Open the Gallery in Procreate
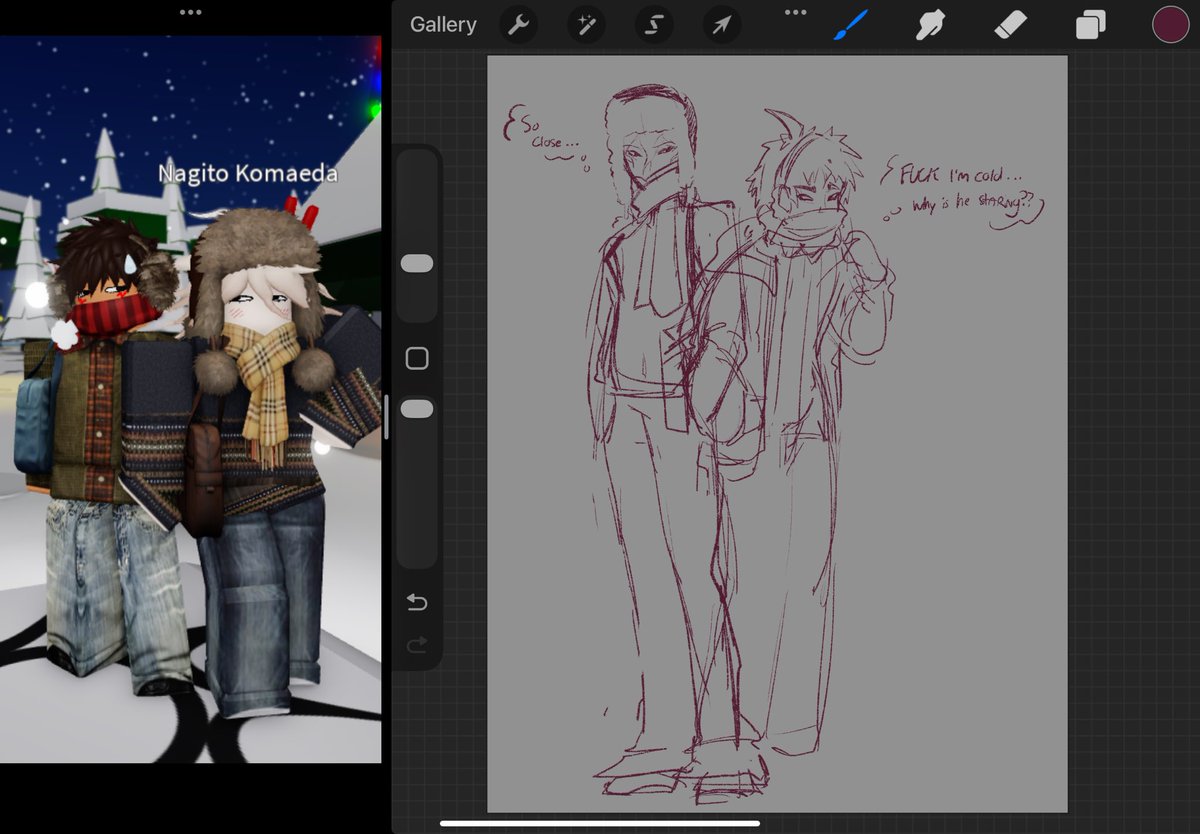The width and height of the screenshot is (1200, 834). 443,25
